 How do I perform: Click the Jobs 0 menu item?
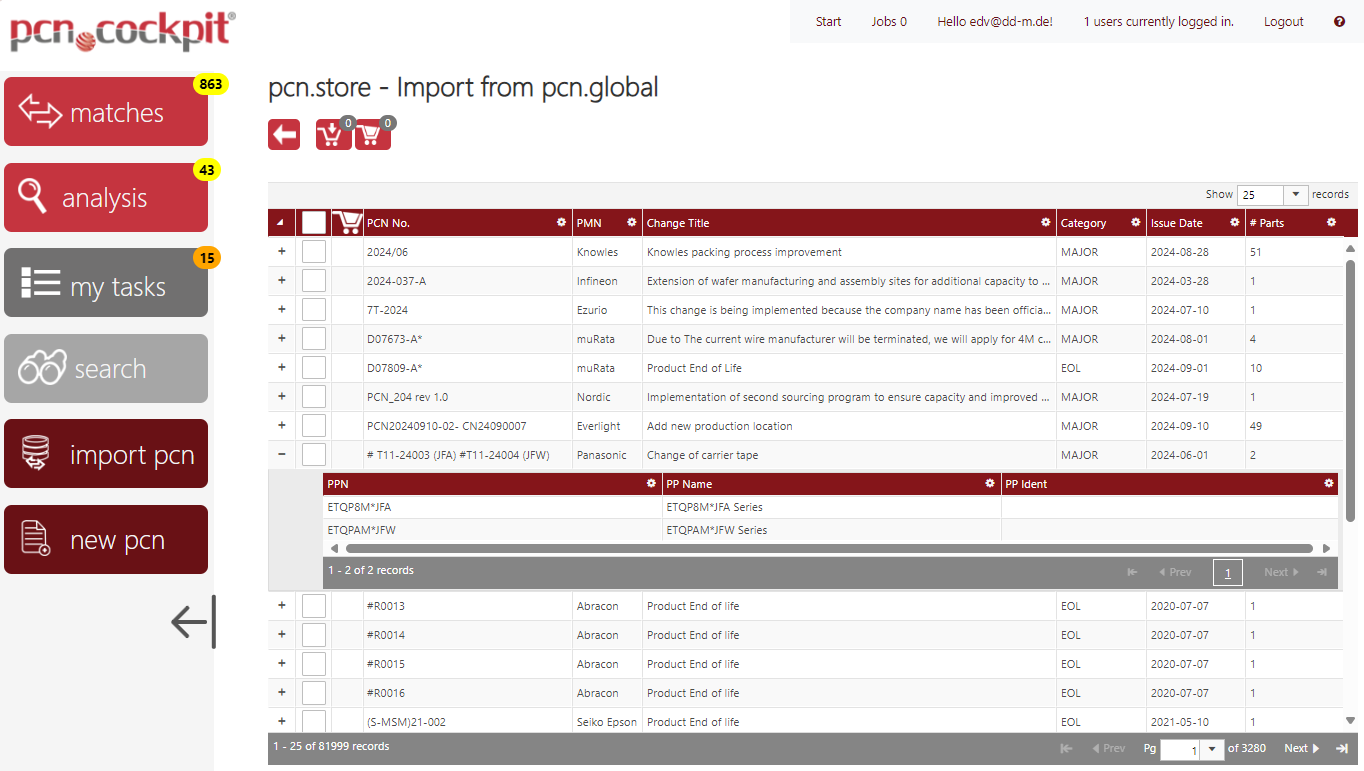point(888,20)
